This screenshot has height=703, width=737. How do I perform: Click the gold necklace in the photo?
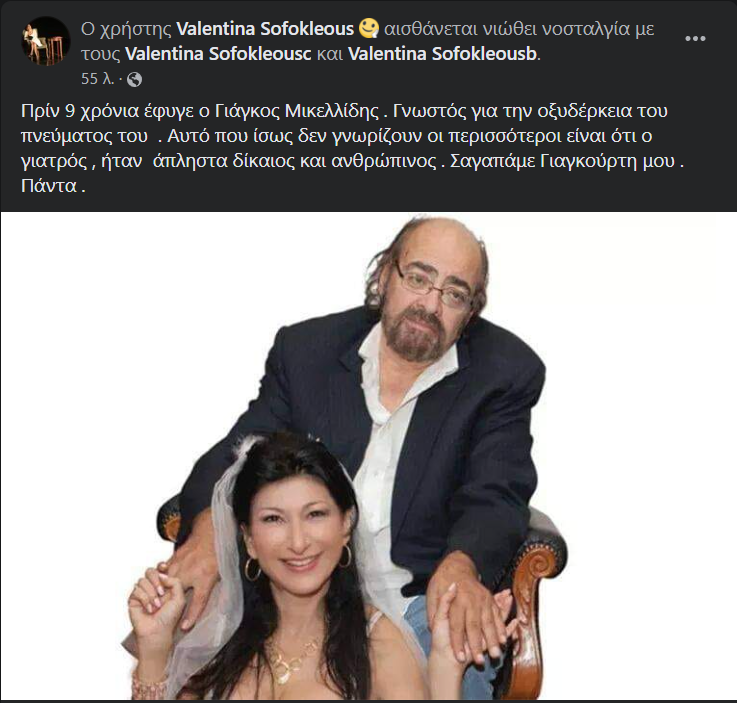click(292, 658)
